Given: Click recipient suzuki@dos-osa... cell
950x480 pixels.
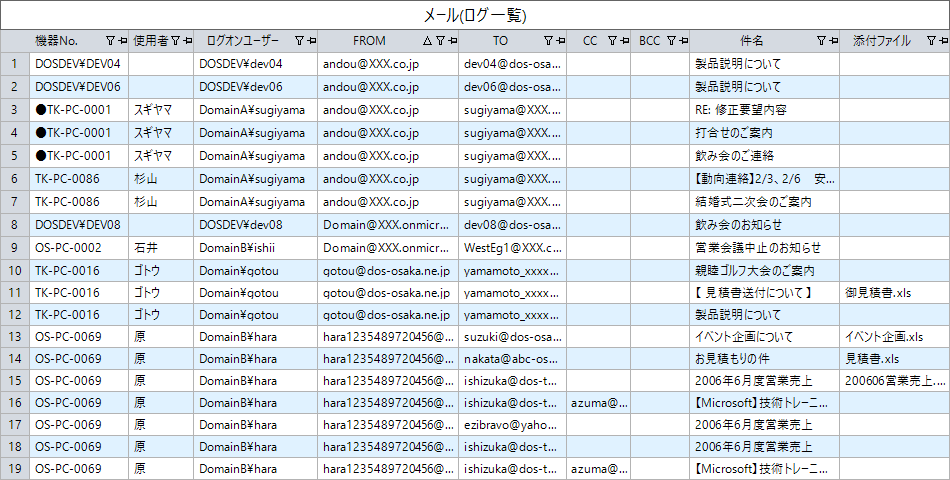Looking at the screenshot, I should click(x=513, y=336).
